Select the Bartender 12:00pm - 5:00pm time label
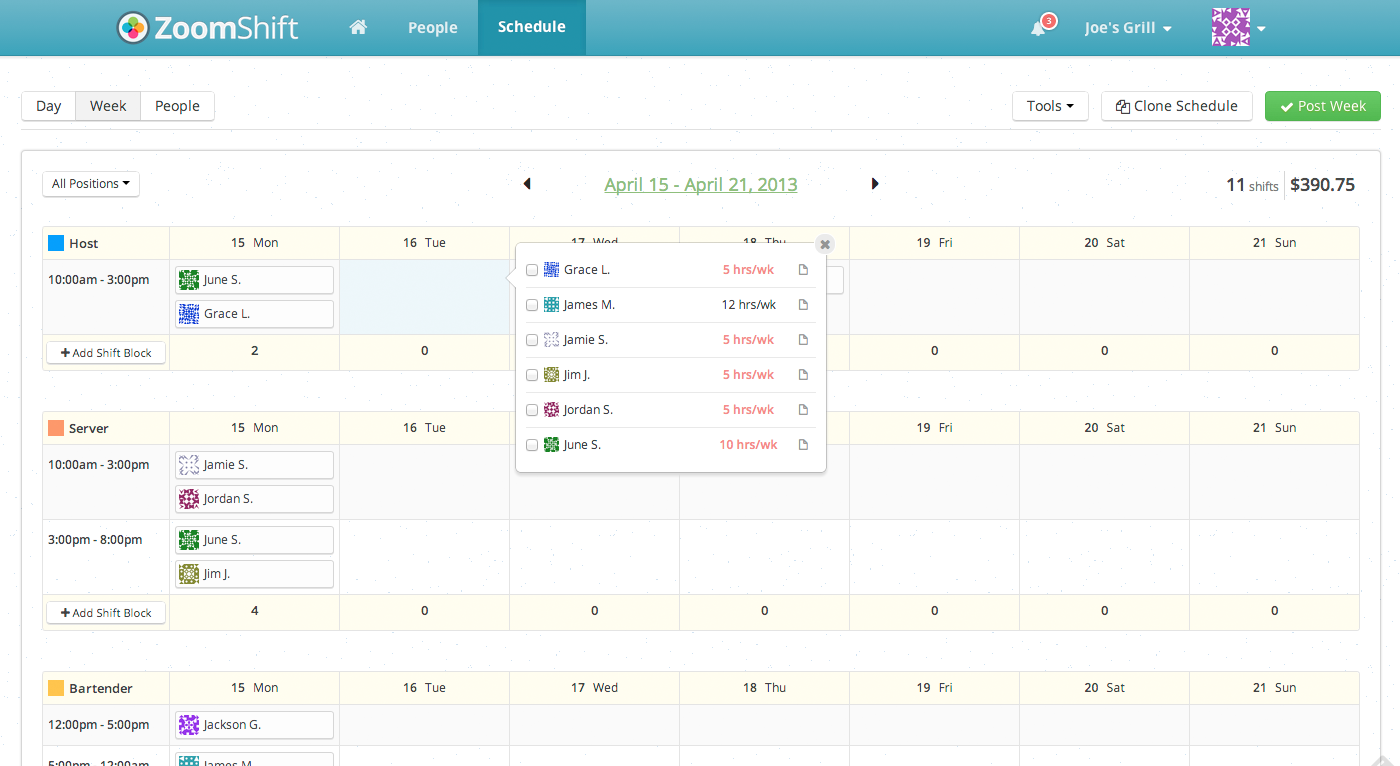Screen dimensions: 1400x766 (99, 725)
